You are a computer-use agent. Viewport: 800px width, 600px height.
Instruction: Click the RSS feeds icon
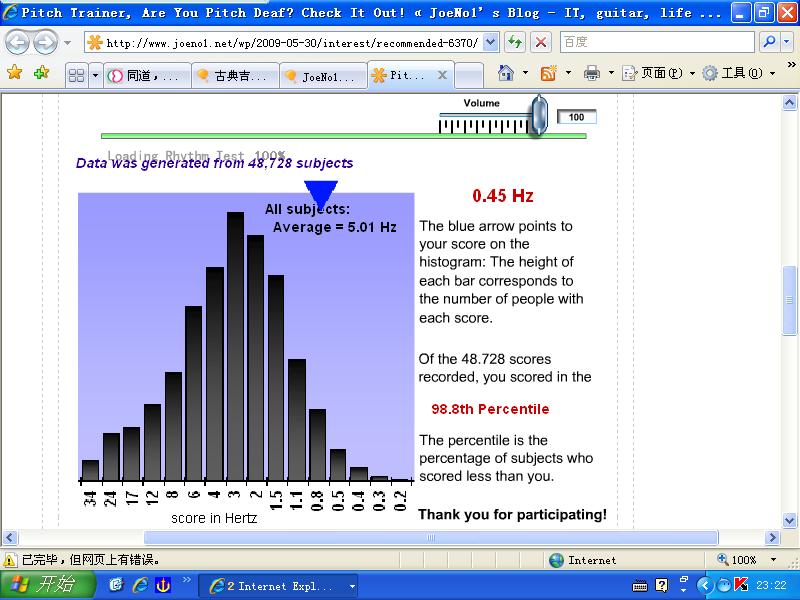pos(548,74)
